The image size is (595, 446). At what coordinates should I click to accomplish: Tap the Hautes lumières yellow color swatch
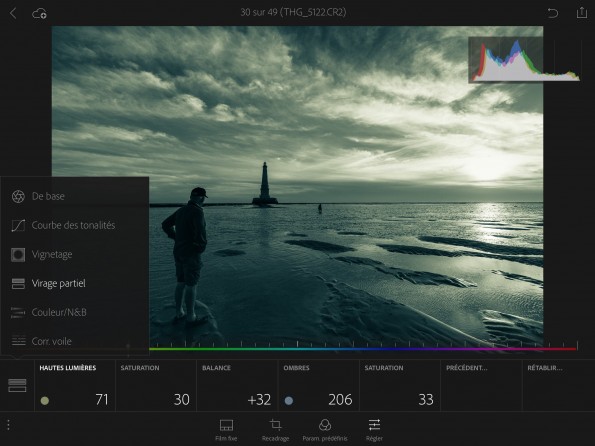[x=45, y=400]
